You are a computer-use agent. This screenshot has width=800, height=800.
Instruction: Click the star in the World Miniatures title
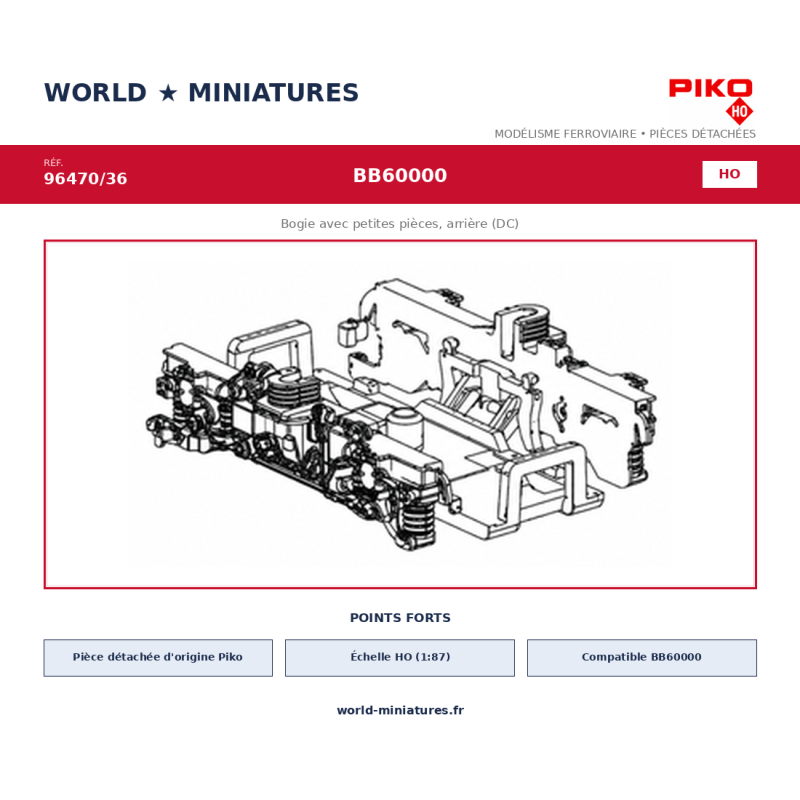pyautogui.click(x=168, y=93)
